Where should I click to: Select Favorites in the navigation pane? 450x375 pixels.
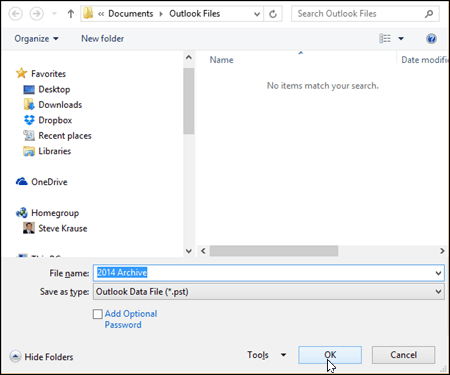(x=48, y=74)
